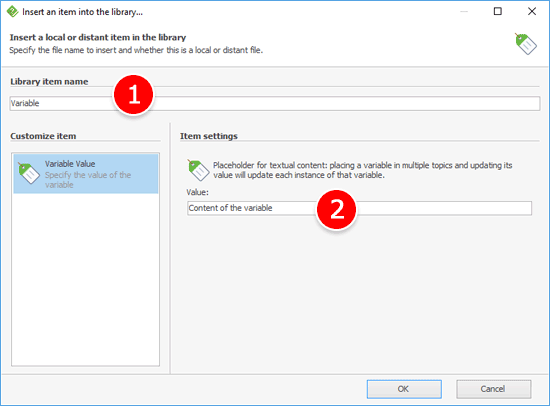The height and width of the screenshot is (406, 550).
Task: Click the vertical splitter between the panels
Action: click(170, 248)
